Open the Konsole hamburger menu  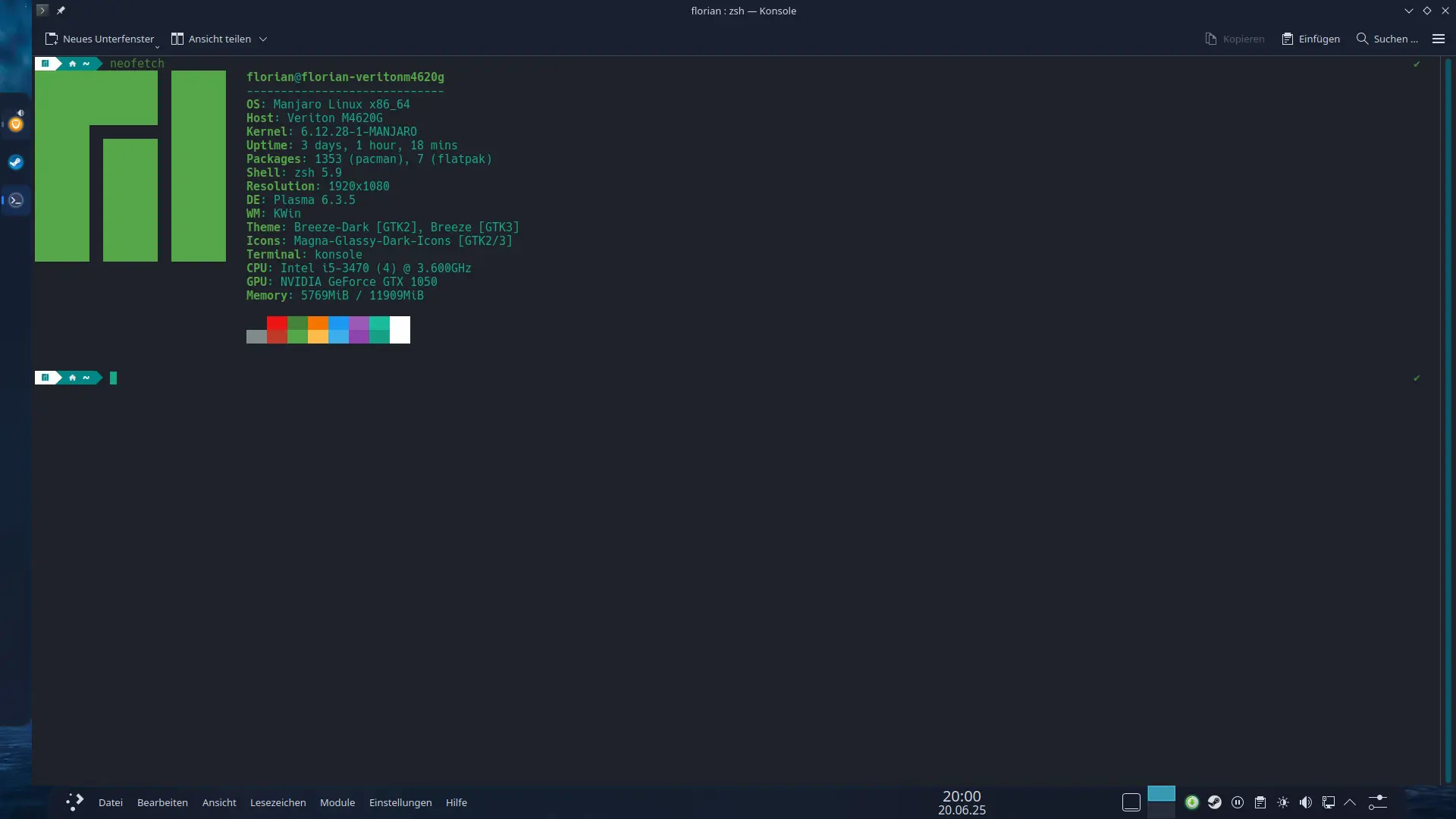pyautogui.click(x=1438, y=39)
